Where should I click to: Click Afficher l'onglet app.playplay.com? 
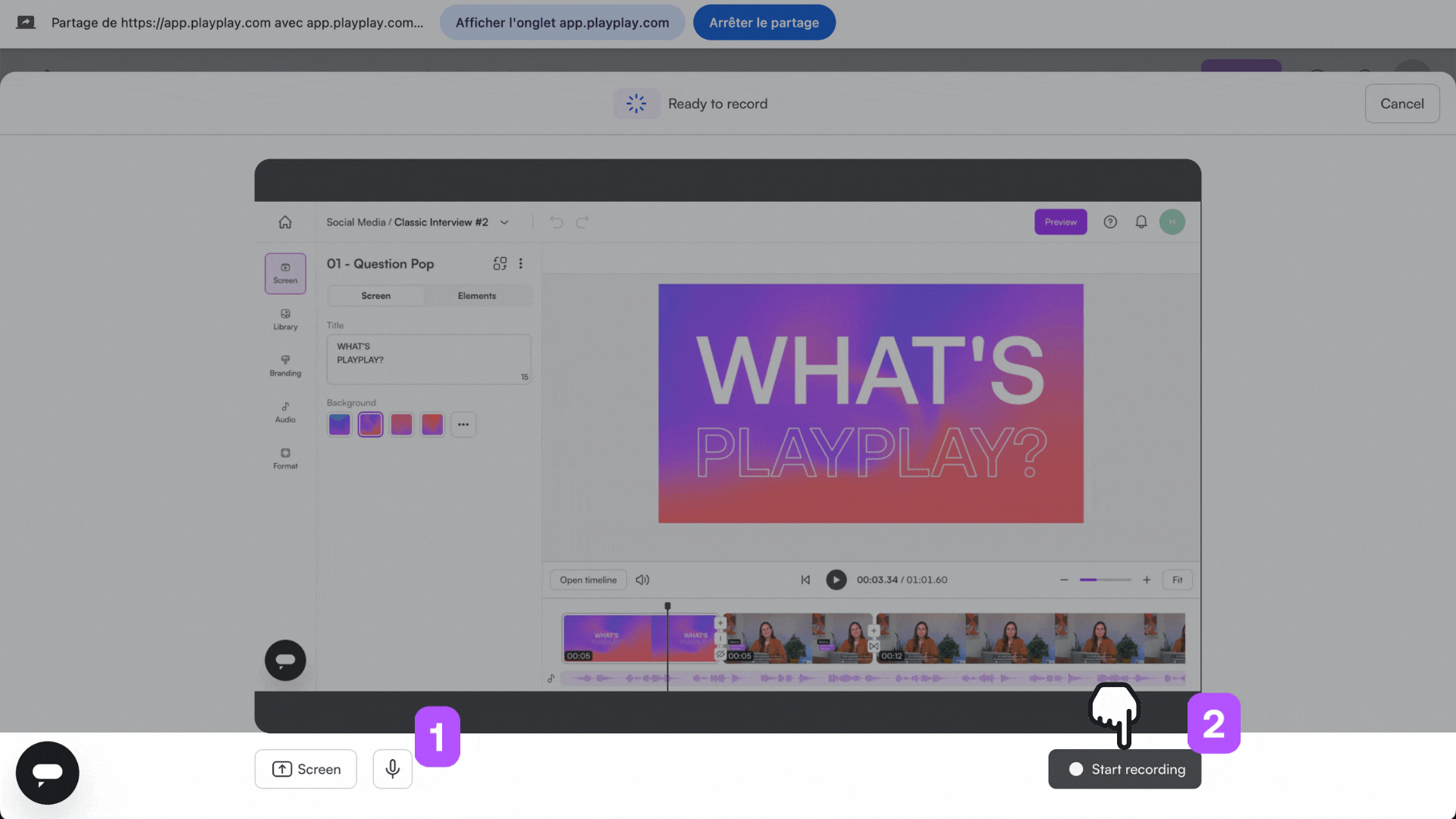[x=562, y=23]
